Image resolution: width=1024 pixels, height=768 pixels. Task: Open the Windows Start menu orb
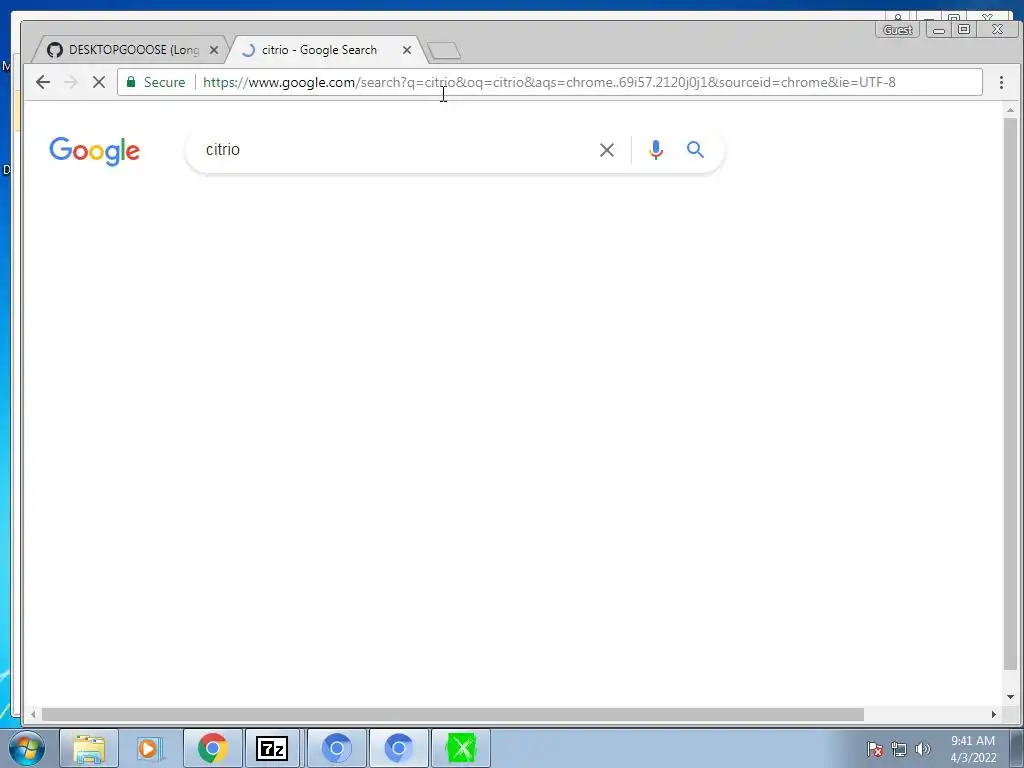27,748
